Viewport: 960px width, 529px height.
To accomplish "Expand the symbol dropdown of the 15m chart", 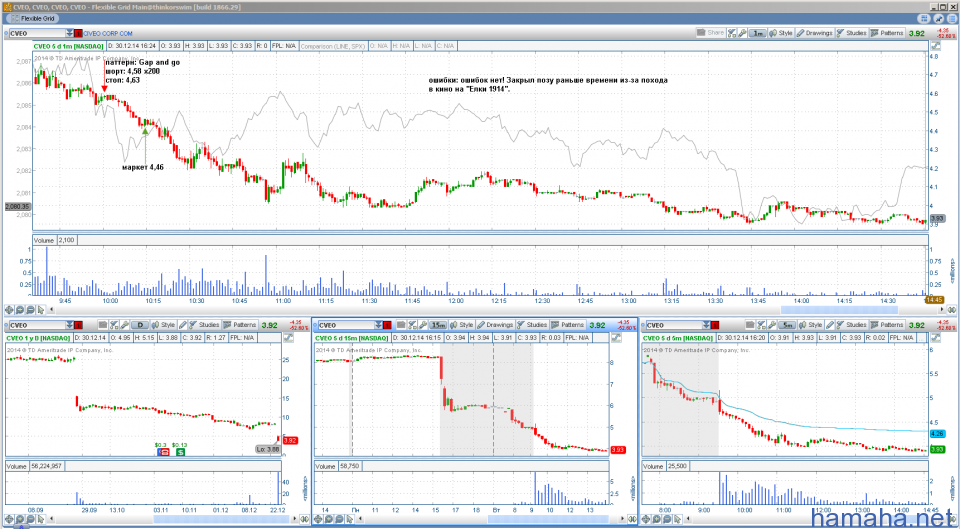I will [x=378, y=325].
